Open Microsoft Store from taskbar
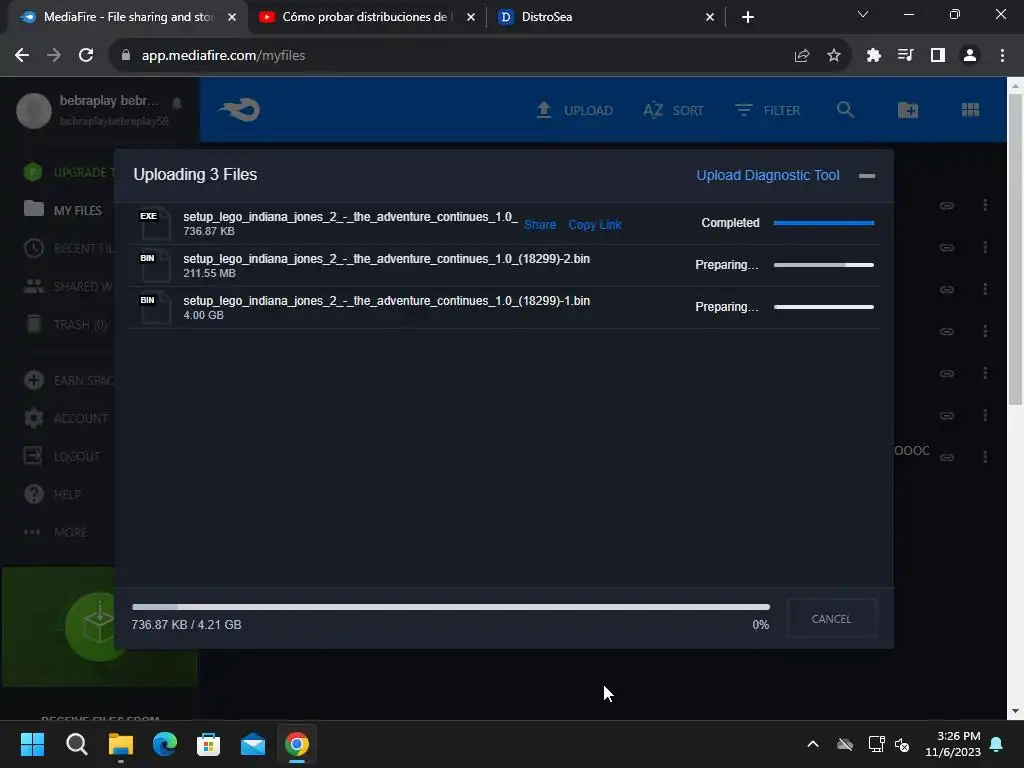 (x=208, y=744)
